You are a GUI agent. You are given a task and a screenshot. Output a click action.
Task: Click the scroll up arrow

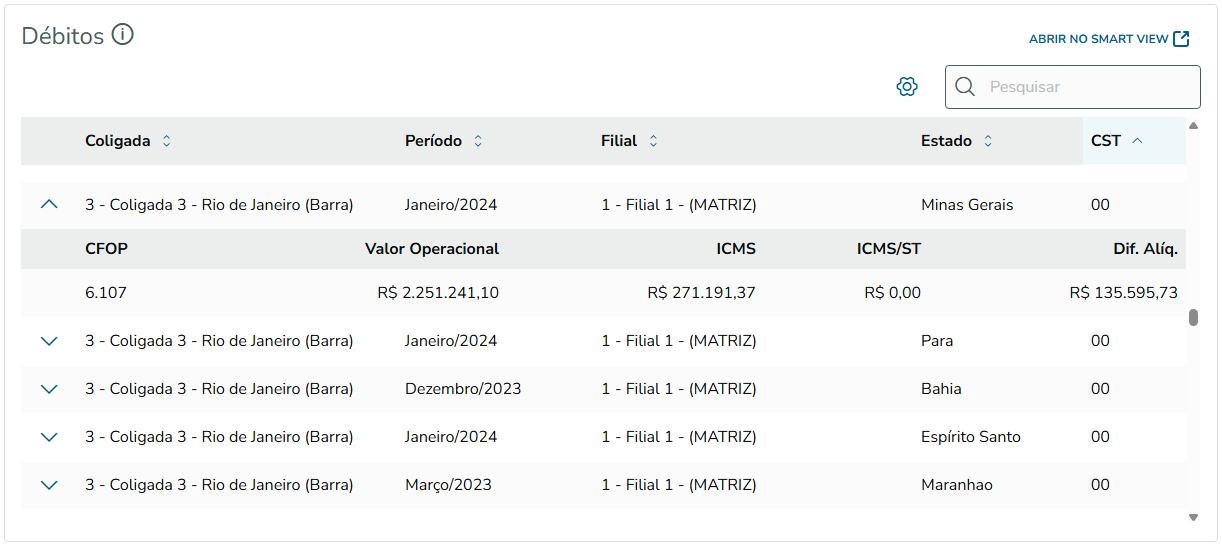pos(1193,126)
